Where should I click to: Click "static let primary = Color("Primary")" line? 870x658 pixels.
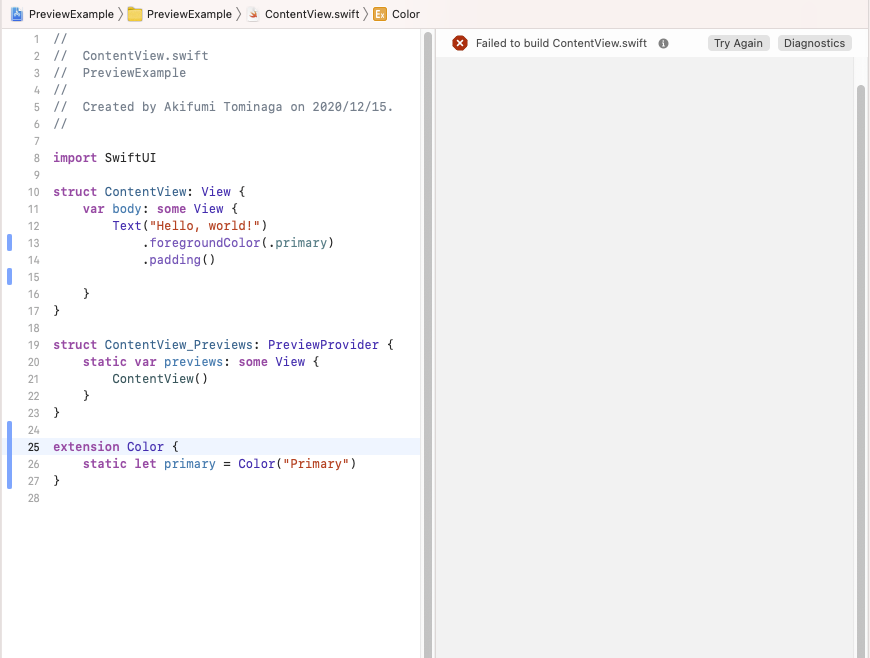click(x=219, y=464)
